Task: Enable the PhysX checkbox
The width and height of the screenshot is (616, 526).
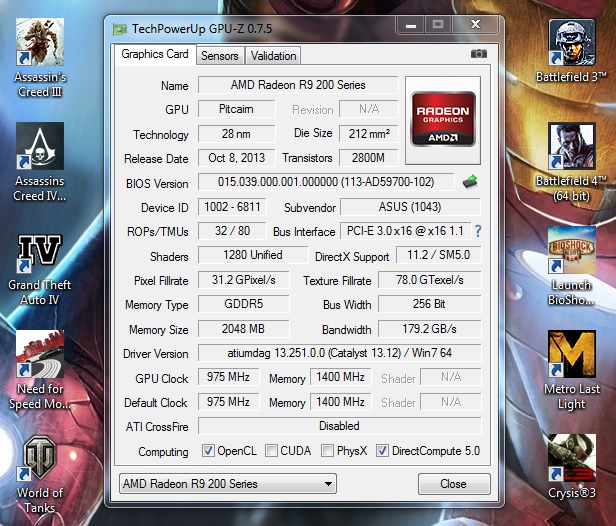Action: 327,451
